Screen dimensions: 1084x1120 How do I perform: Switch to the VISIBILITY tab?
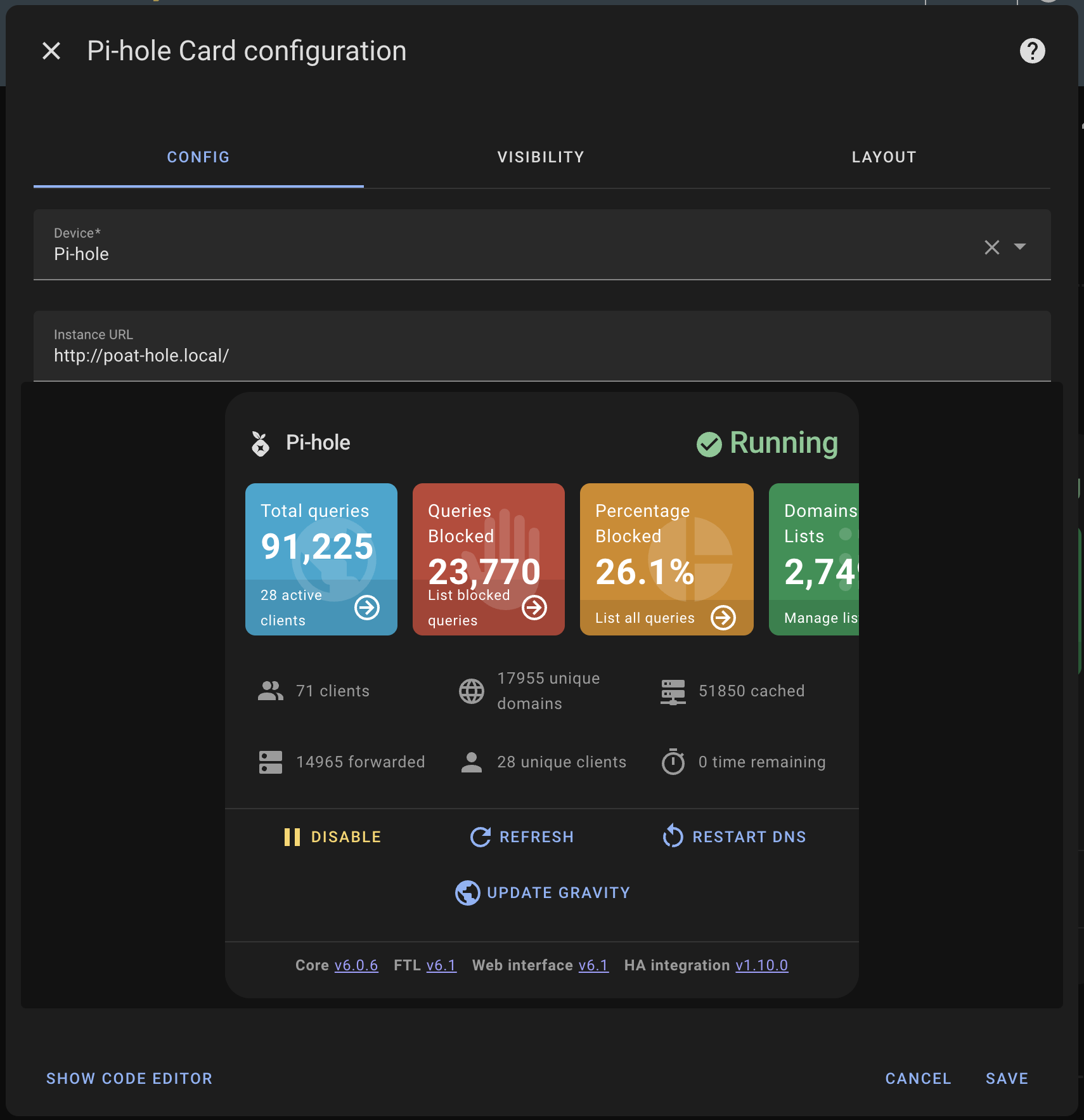[540, 157]
